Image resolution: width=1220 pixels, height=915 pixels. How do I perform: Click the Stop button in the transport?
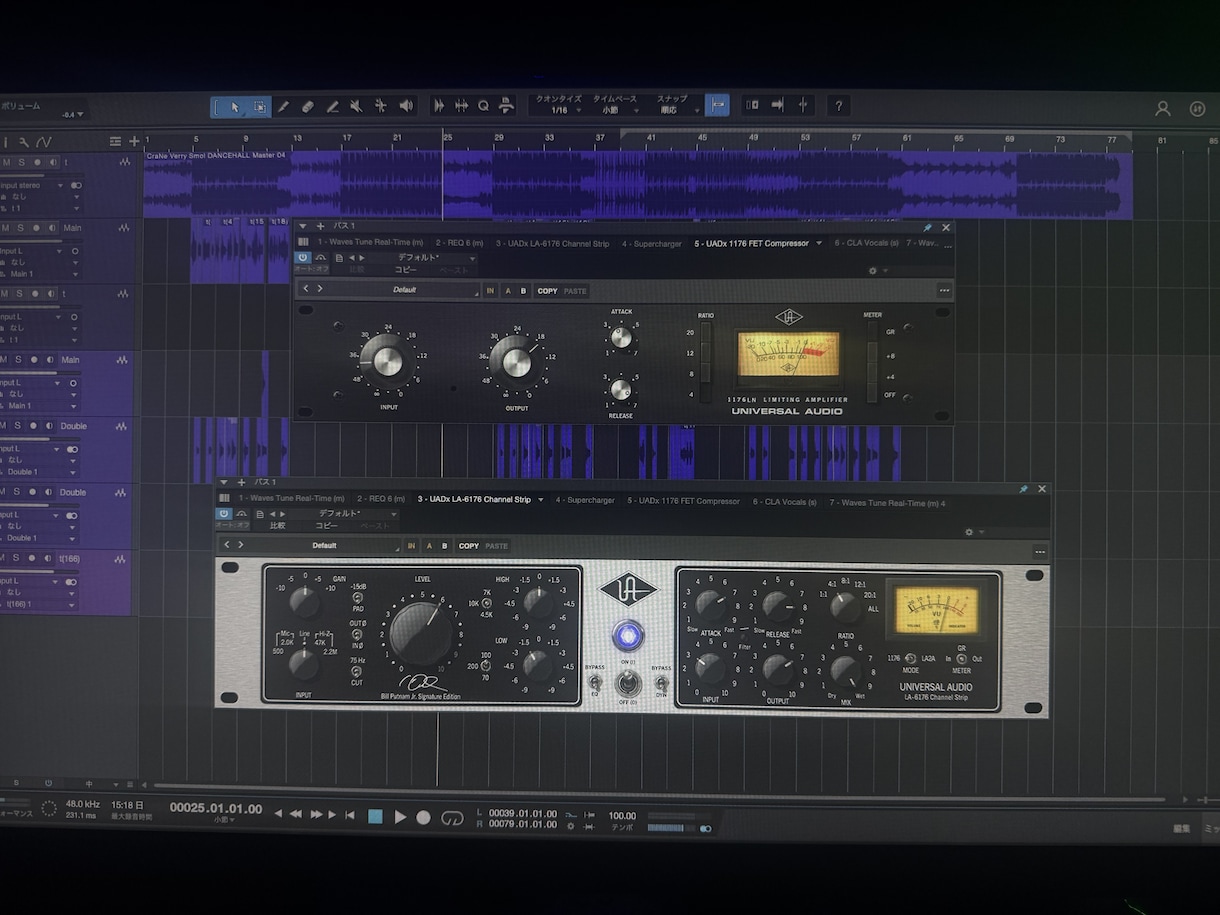coord(375,816)
